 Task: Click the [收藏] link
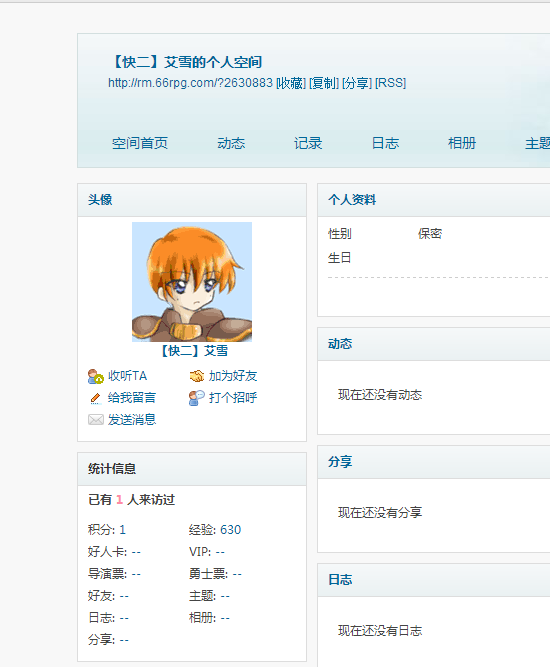pyautogui.click(x=291, y=83)
